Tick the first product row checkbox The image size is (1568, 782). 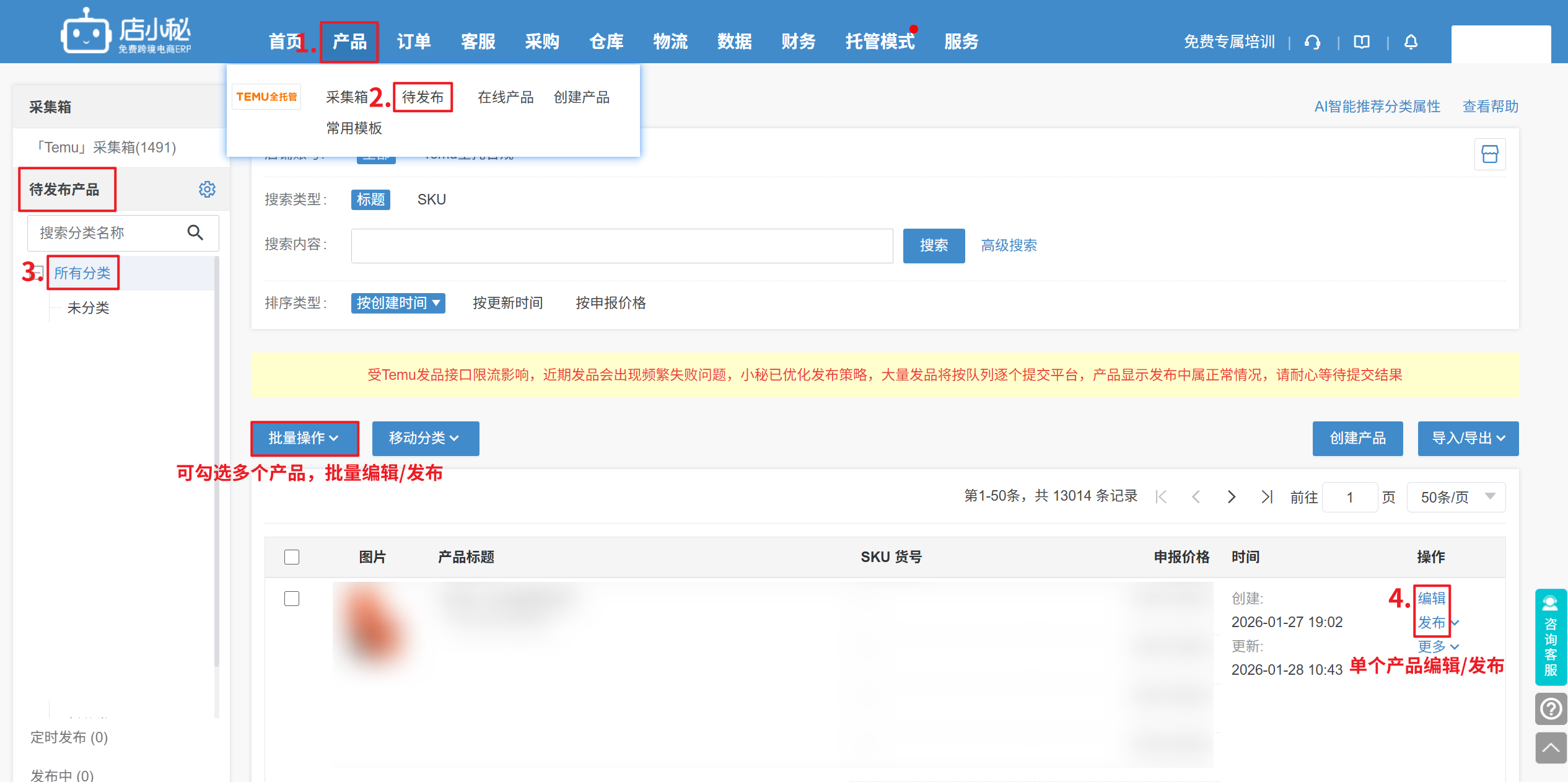[x=292, y=599]
